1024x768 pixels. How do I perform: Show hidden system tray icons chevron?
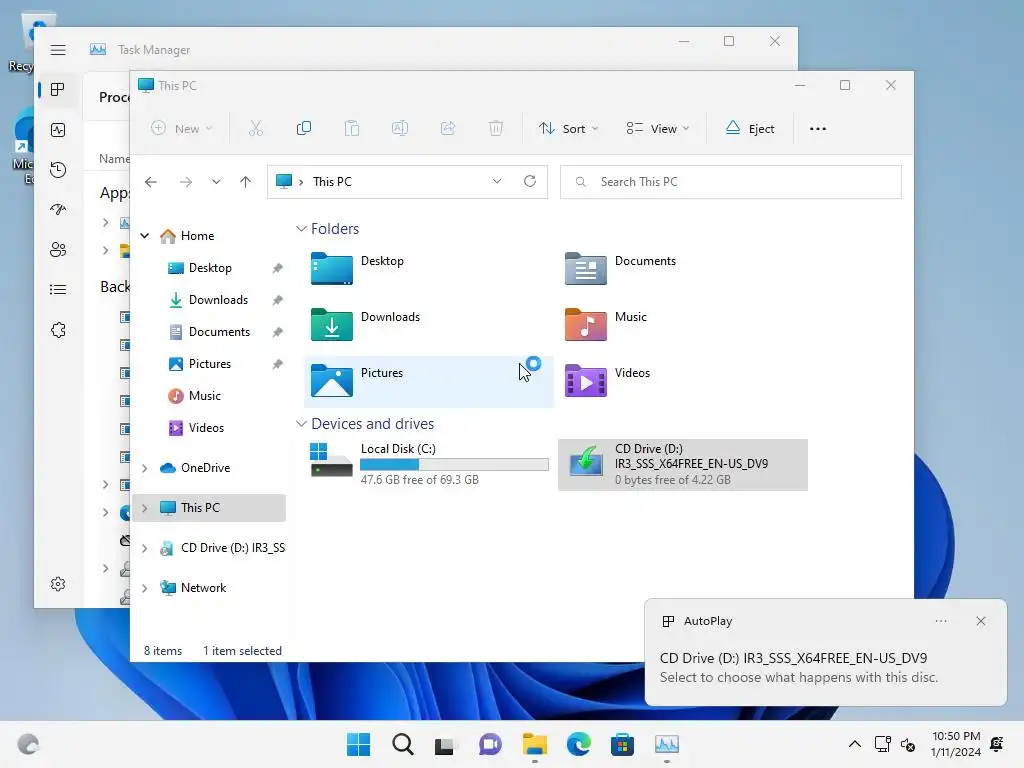tap(854, 744)
